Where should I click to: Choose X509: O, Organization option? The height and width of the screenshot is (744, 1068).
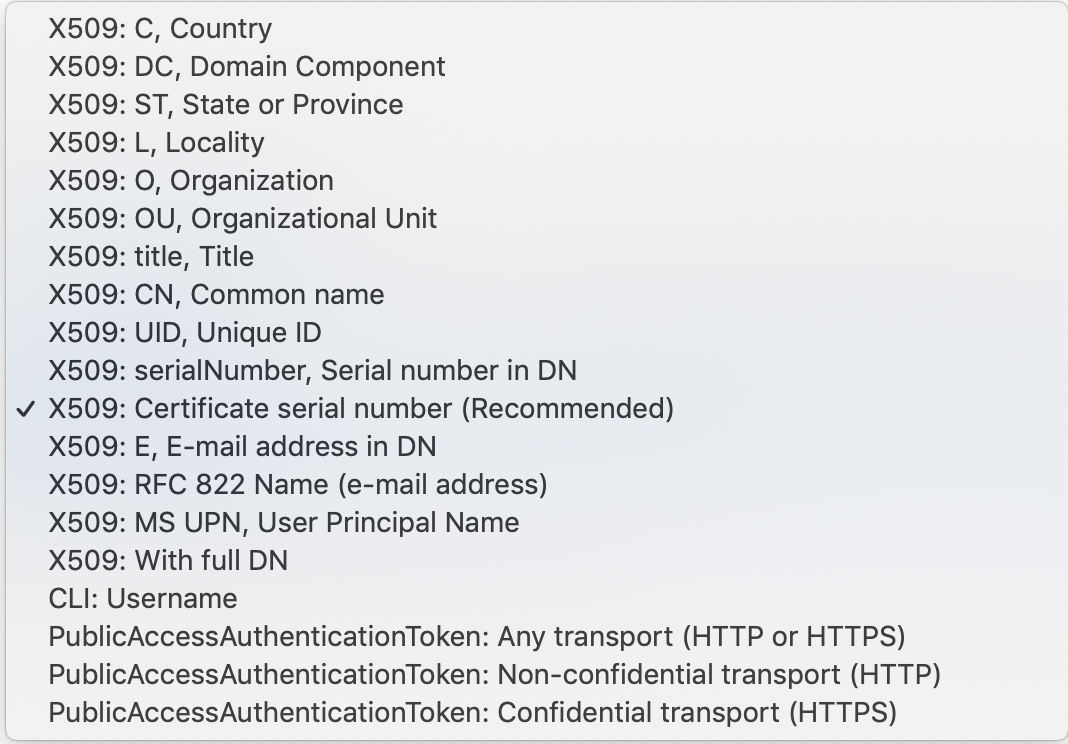[x=191, y=181]
